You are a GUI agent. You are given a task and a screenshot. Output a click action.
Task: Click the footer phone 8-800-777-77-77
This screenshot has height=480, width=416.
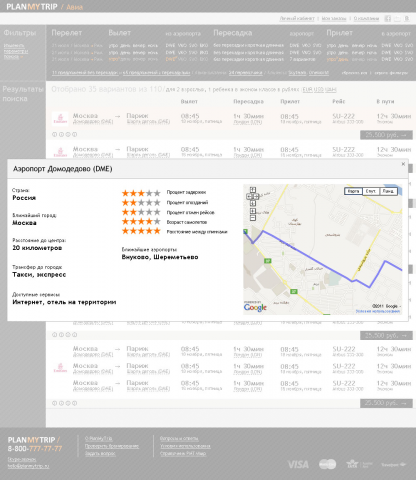pyautogui.click(x=35, y=449)
